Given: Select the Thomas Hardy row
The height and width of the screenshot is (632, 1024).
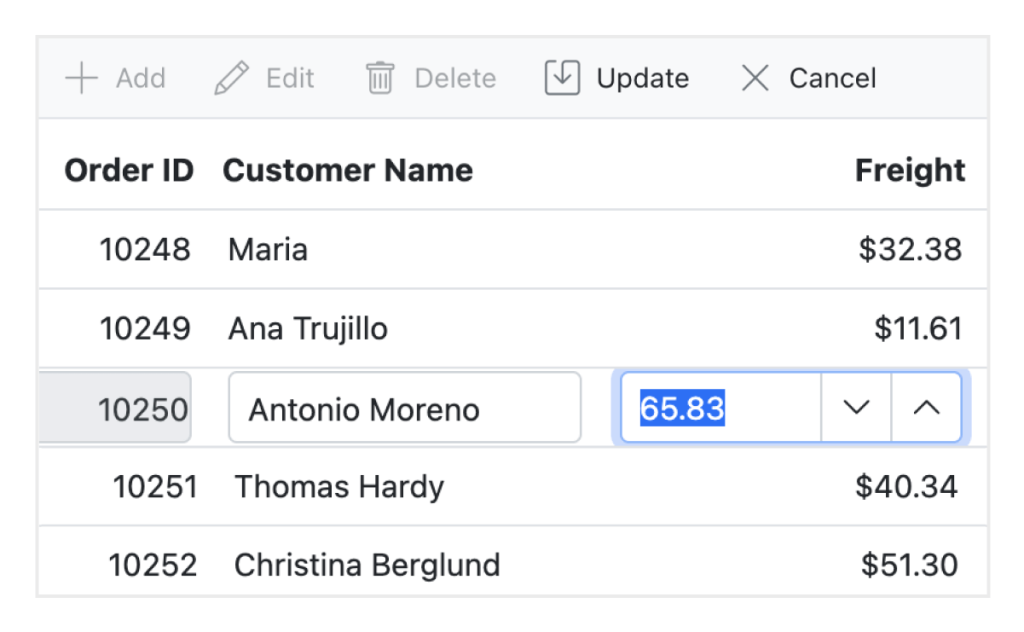Looking at the screenshot, I should pyautogui.click(x=339, y=487).
